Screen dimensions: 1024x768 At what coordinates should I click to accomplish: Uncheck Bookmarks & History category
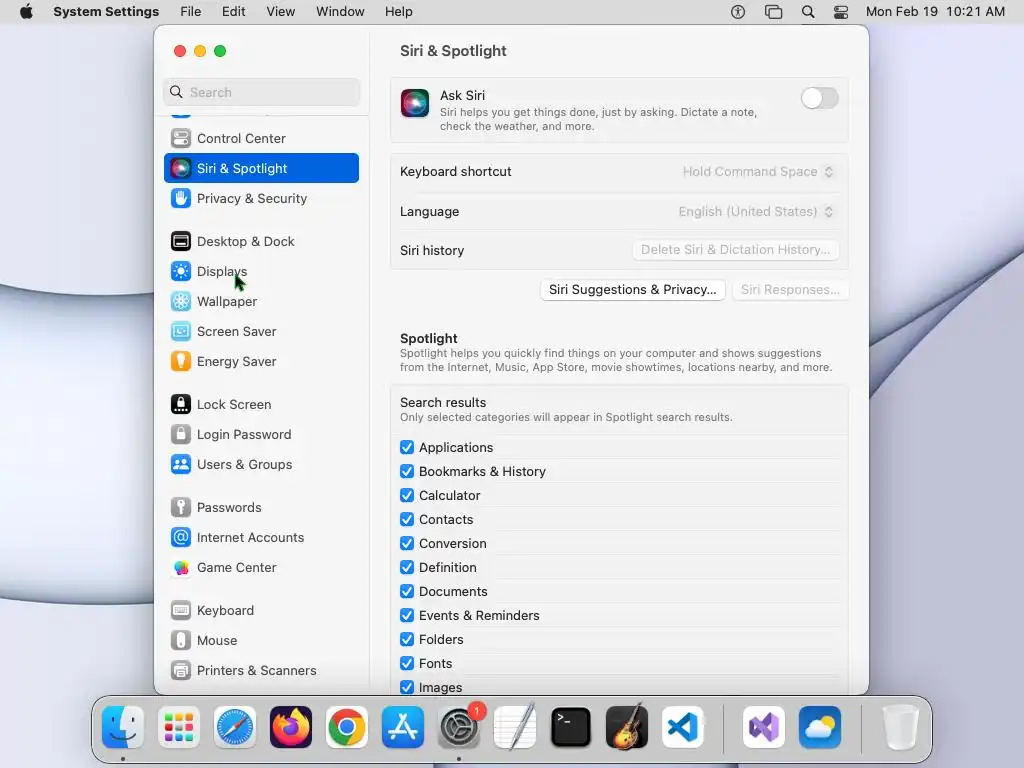[x=407, y=472]
